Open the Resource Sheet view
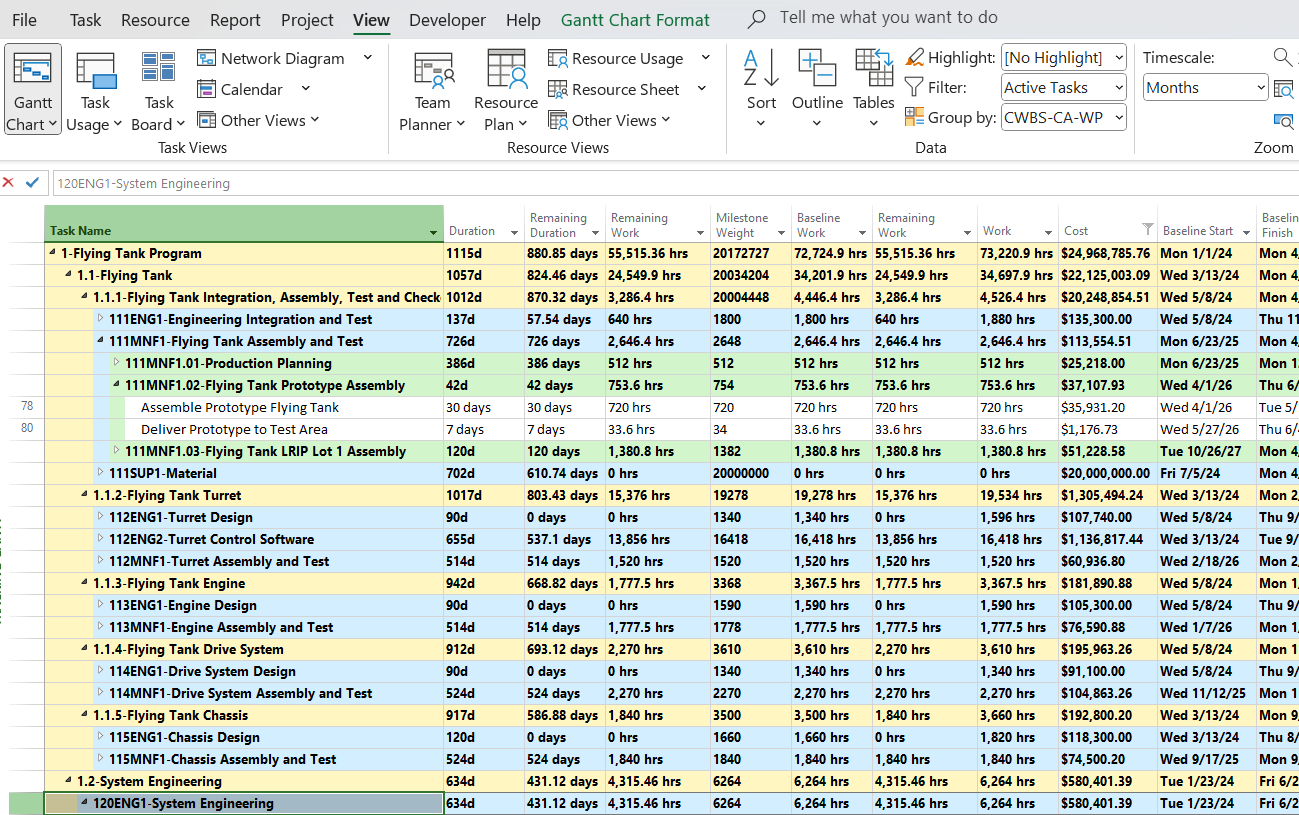The height and width of the screenshot is (815, 1299). point(614,89)
